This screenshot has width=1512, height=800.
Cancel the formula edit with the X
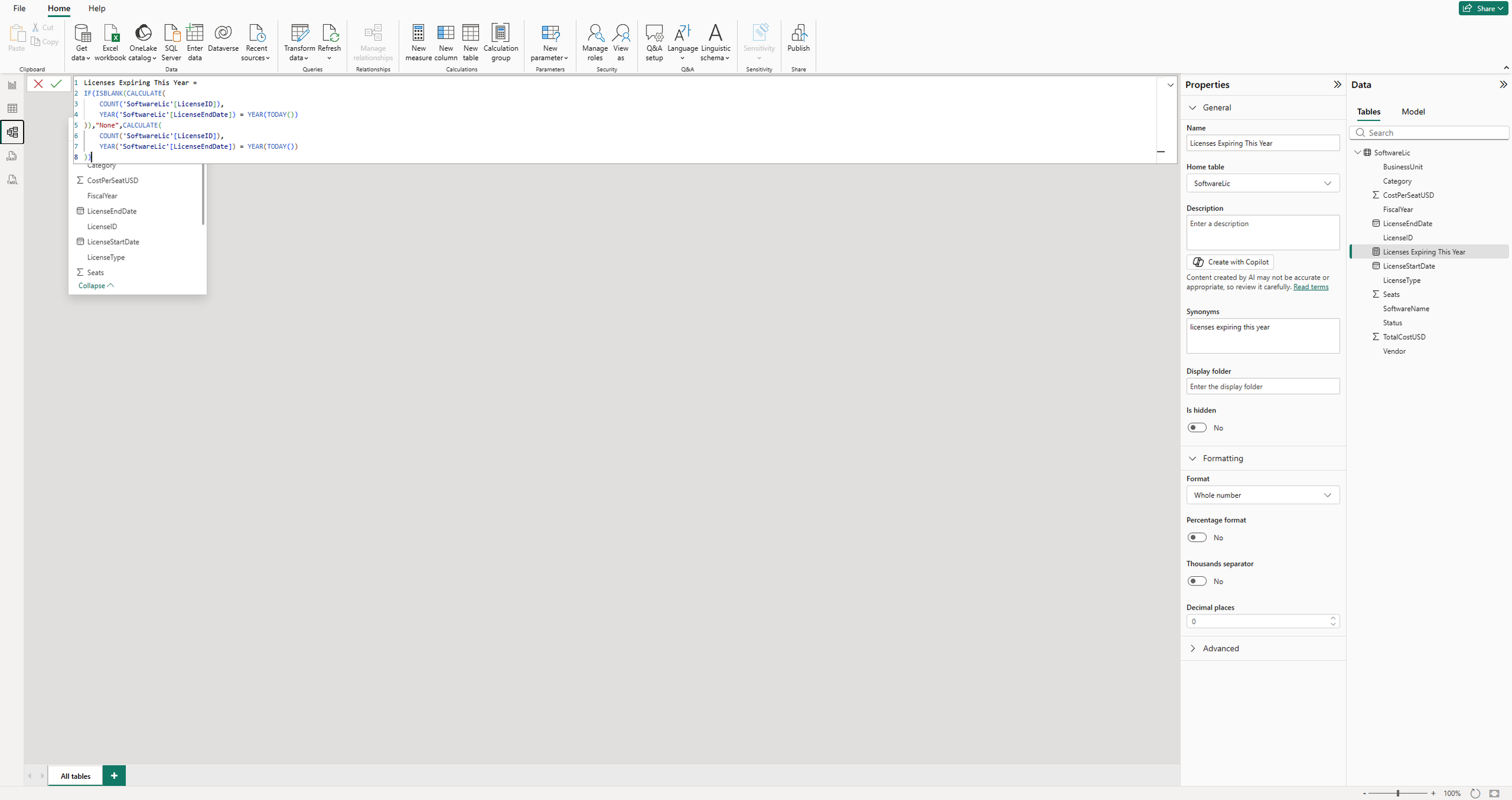38,84
